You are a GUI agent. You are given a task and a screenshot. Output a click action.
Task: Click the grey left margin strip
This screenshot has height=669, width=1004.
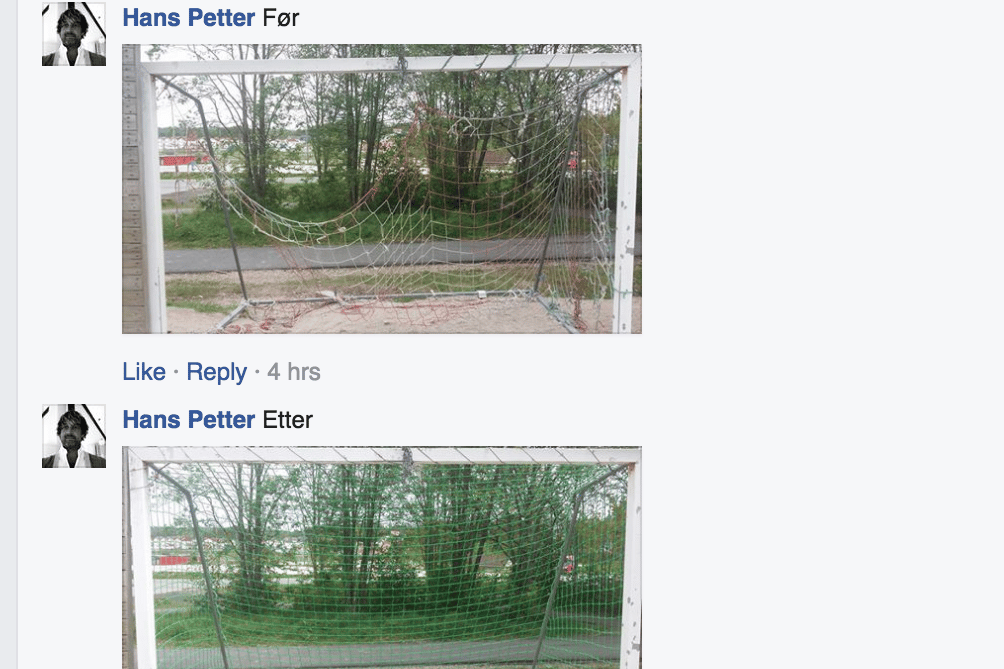(x=9, y=334)
